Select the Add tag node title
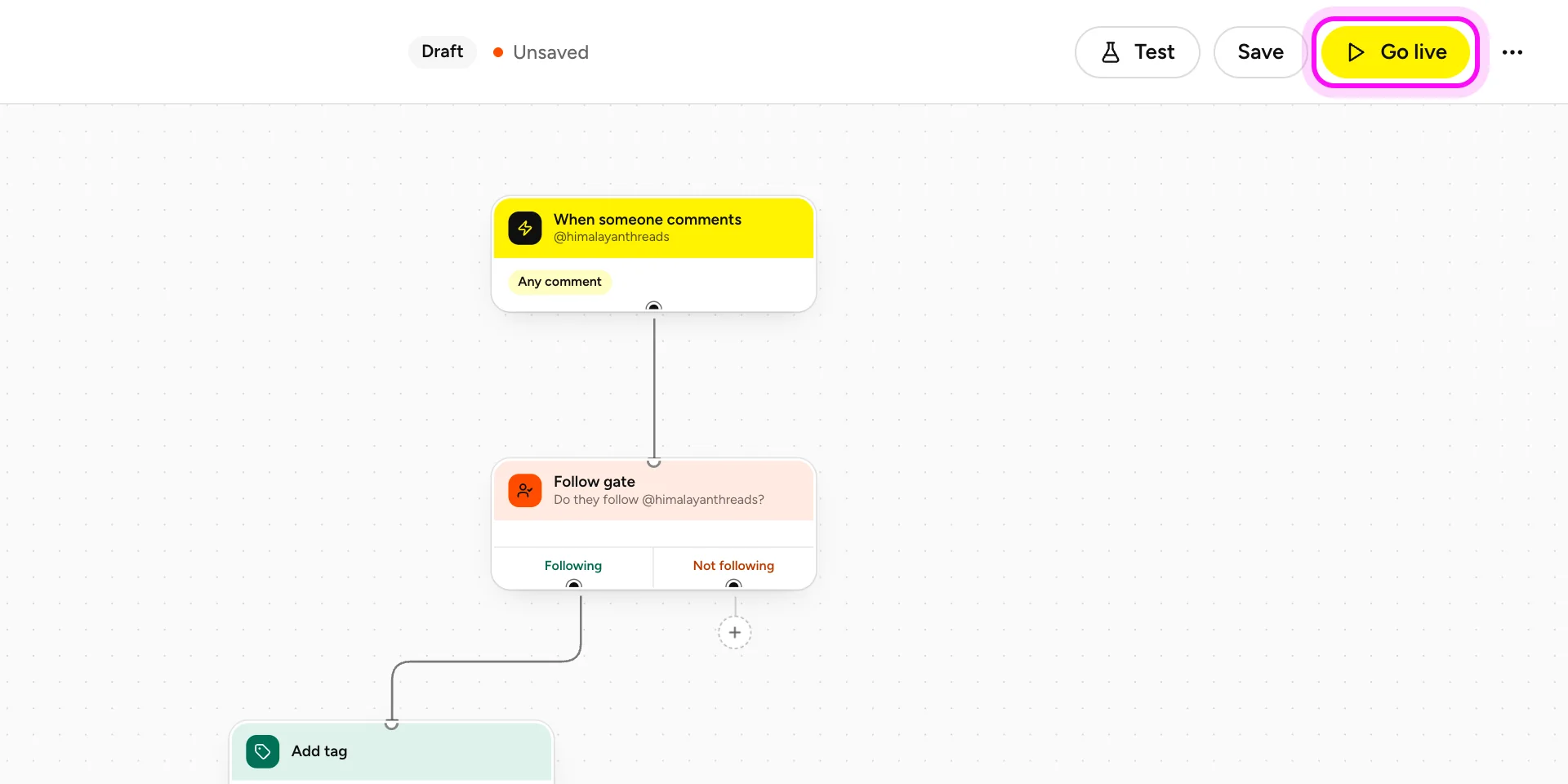This screenshot has height=784, width=1568. point(319,751)
